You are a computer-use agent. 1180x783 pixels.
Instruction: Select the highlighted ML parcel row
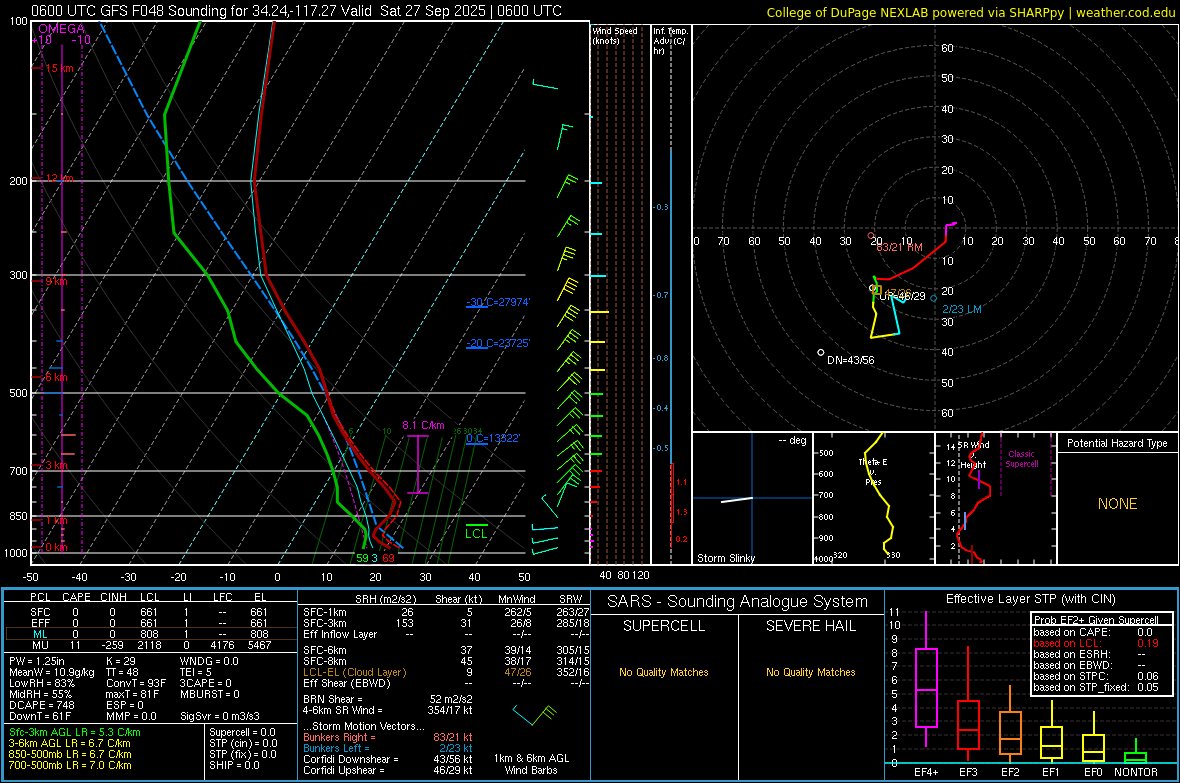point(151,634)
